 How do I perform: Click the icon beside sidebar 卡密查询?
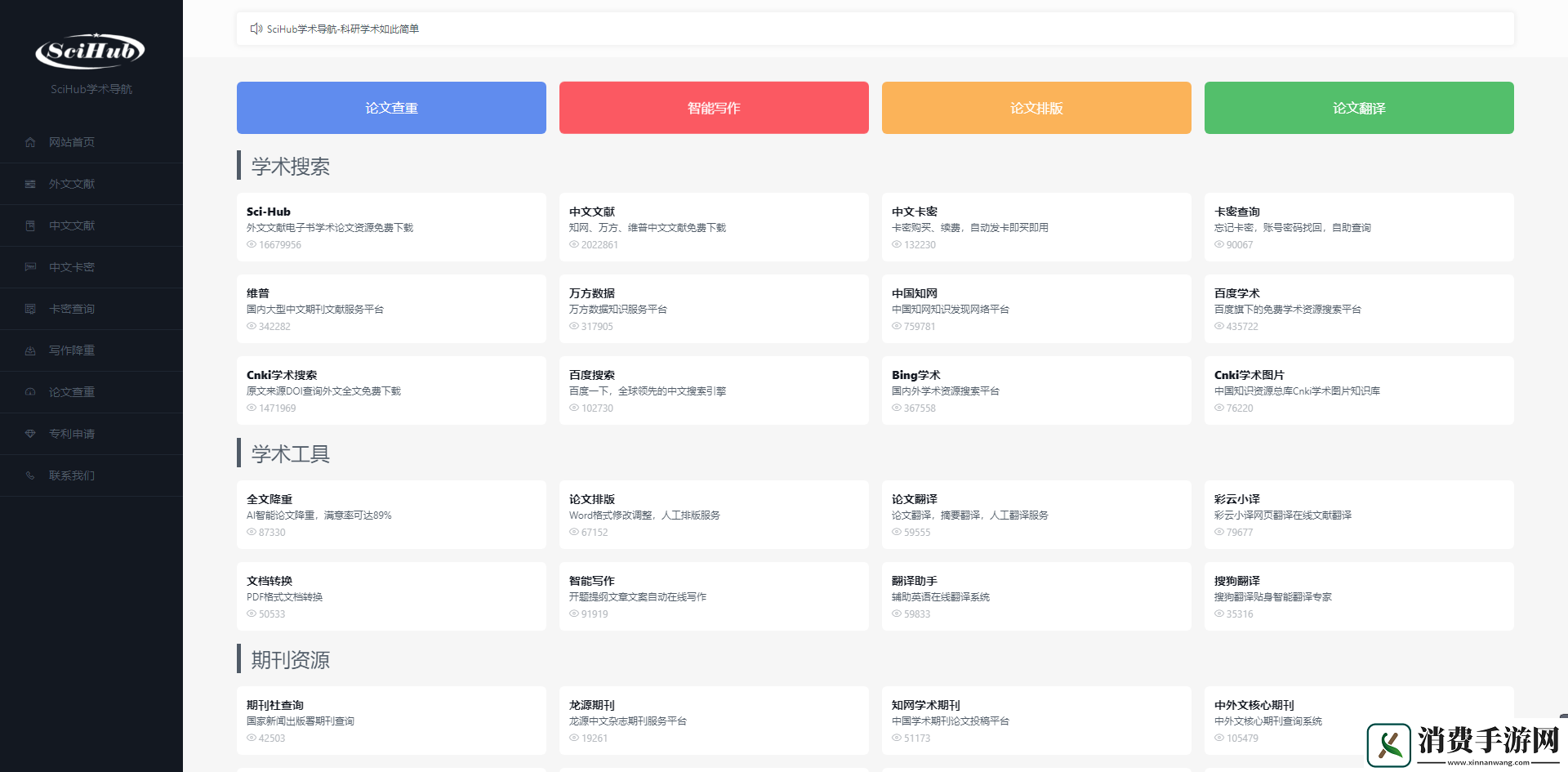click(30, 309)
